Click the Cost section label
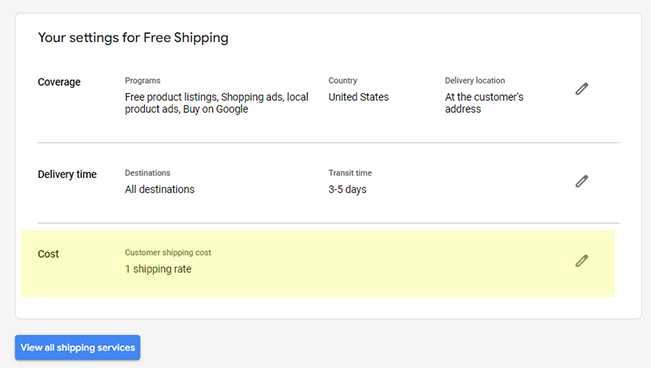This screenshot has height=368, width=651. coord(48,254)
